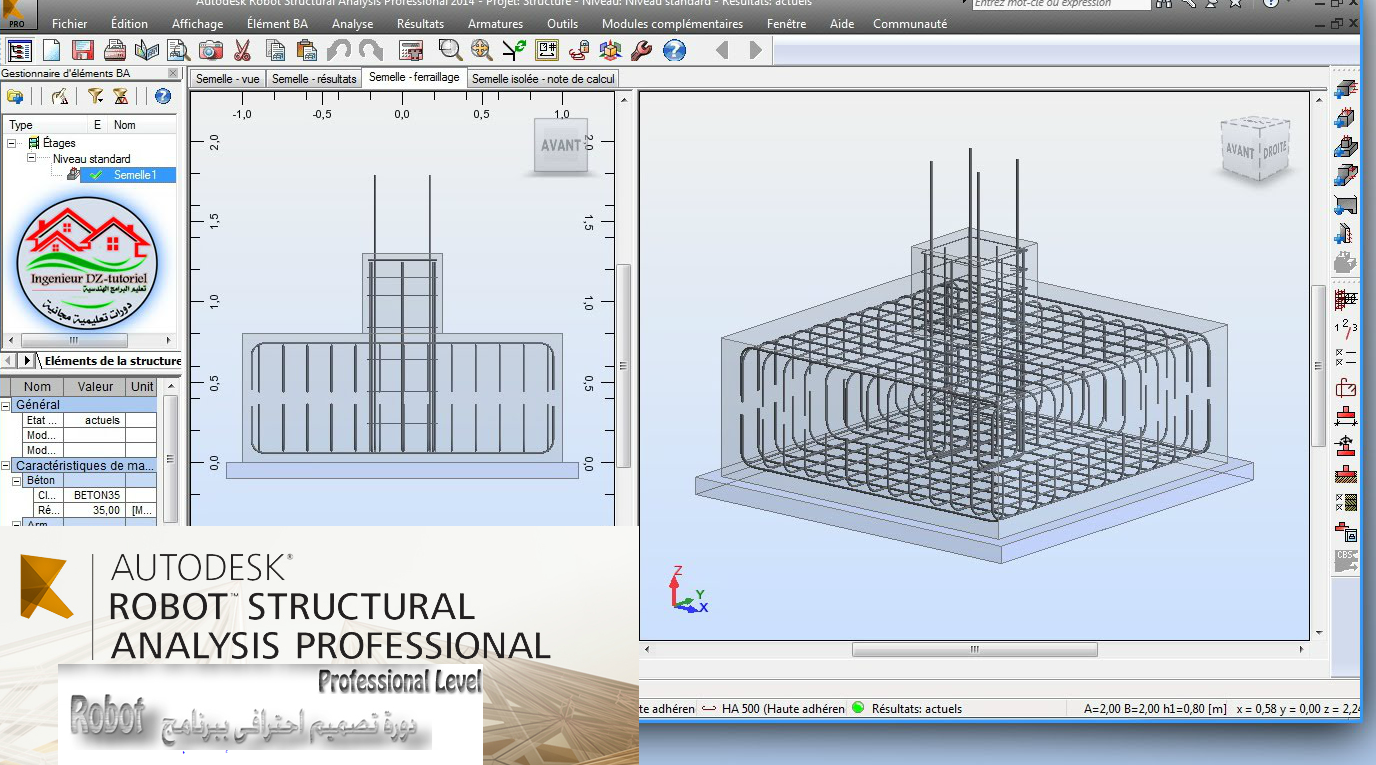Image resolution: width=1376 pixels, height=765 pixels.
Task: Click the printer icon in the toolbar
Action: pyautogui.click(x=115, y=50)
